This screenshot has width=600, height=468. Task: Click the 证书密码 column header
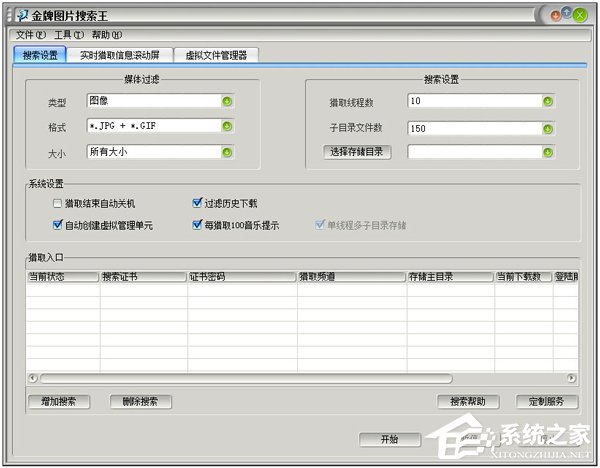click(242, 277)
